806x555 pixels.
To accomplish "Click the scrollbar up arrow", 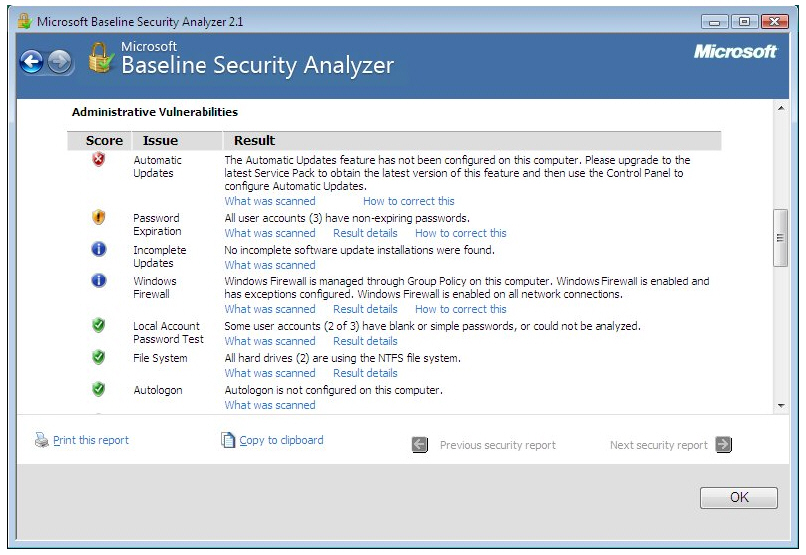I will click(781, 108).
